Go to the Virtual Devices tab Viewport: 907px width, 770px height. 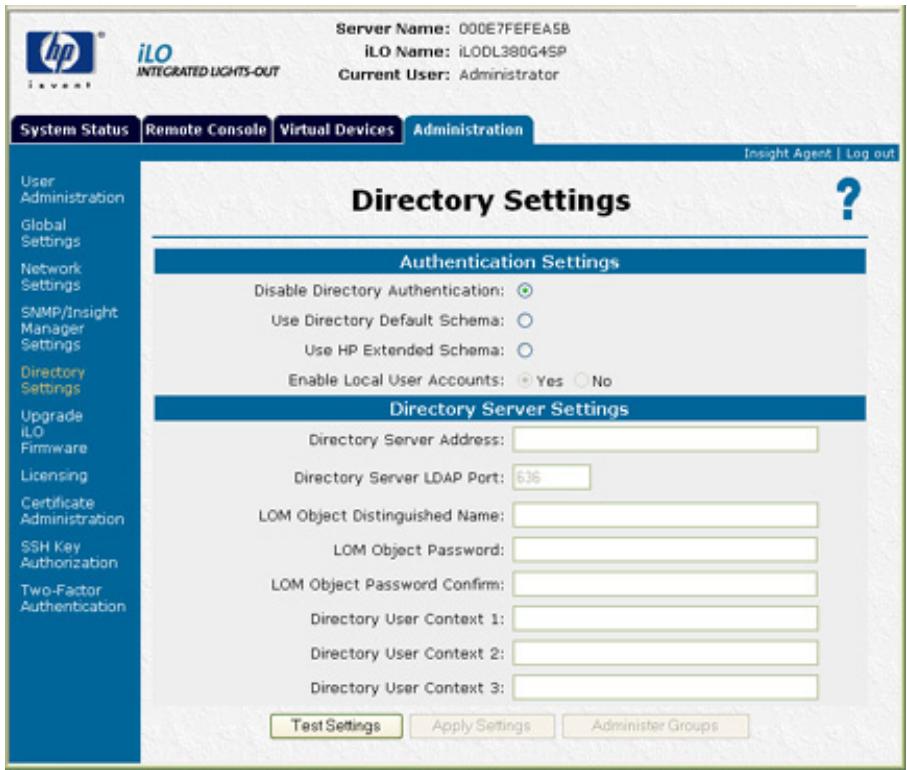point(337,130)
